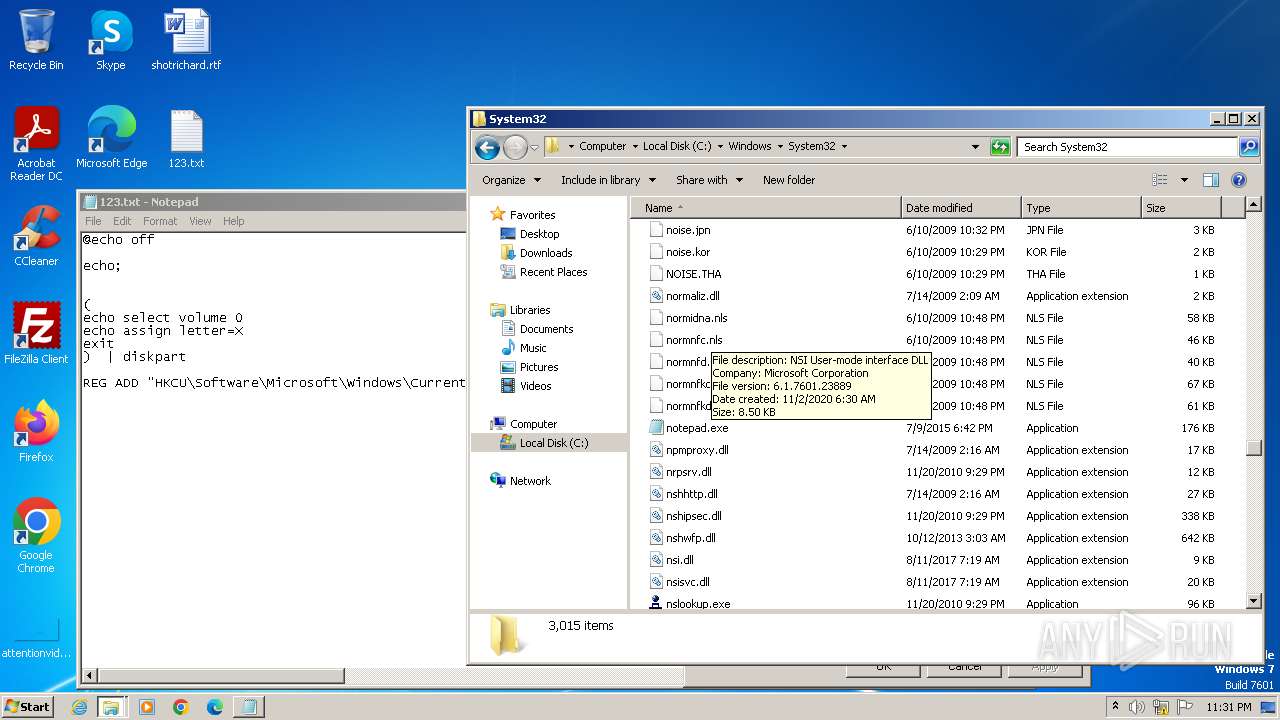
Task: Open the Notepad Help menu
Action: coord(233,221)
